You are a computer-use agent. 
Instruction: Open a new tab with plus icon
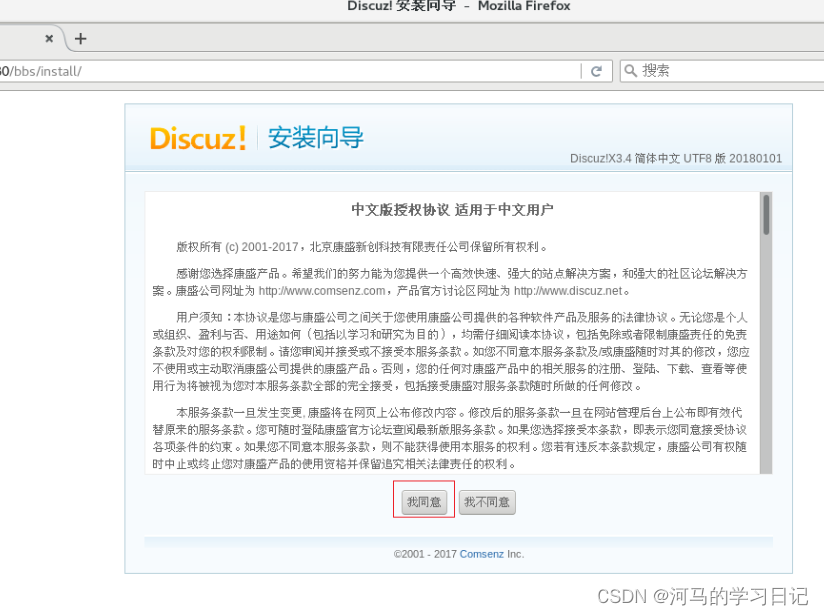point(80,38)
